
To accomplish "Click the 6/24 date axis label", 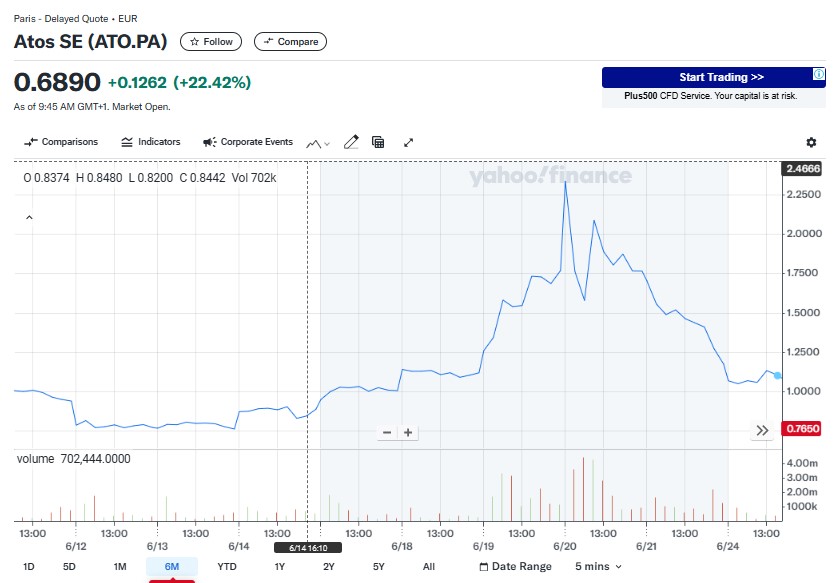I will pyautogui.click(x=728, y=546).
